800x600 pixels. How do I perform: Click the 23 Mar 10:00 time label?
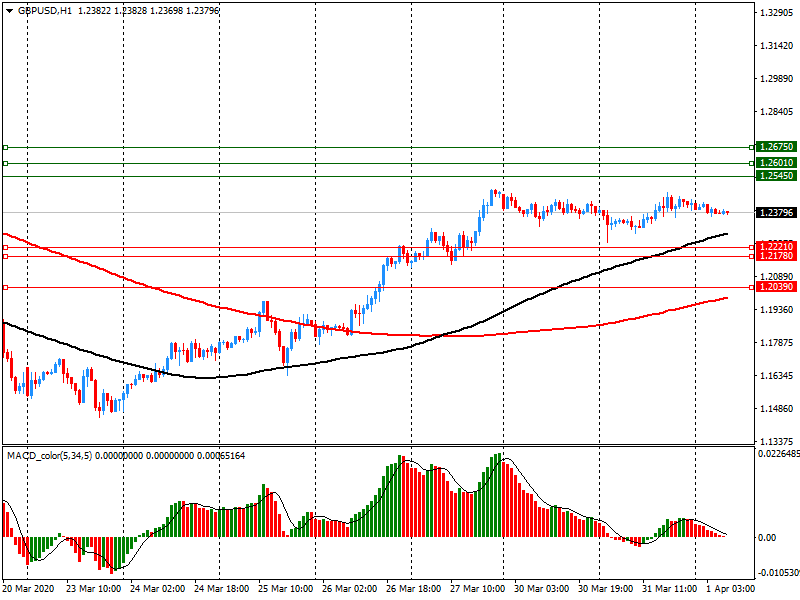[93, 589]
